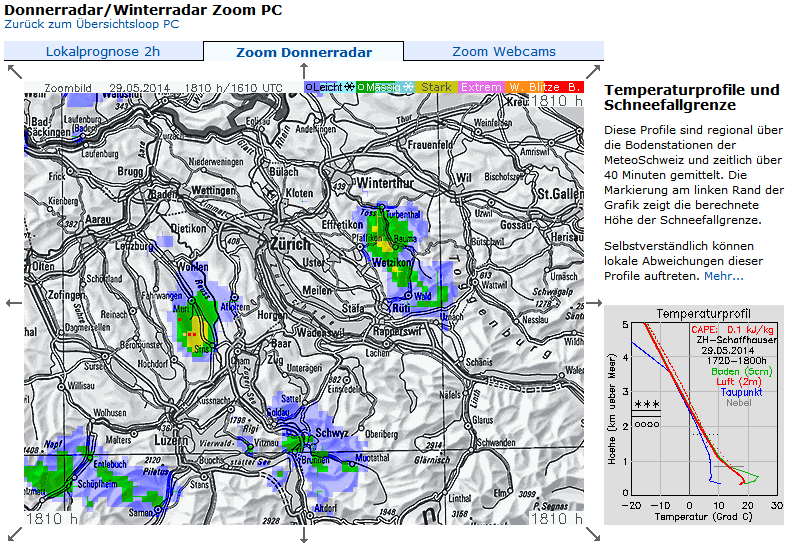Click the St.Gallen label on the map
The width and height of the screenshot is (794, 548).
[x=560, y=194]
